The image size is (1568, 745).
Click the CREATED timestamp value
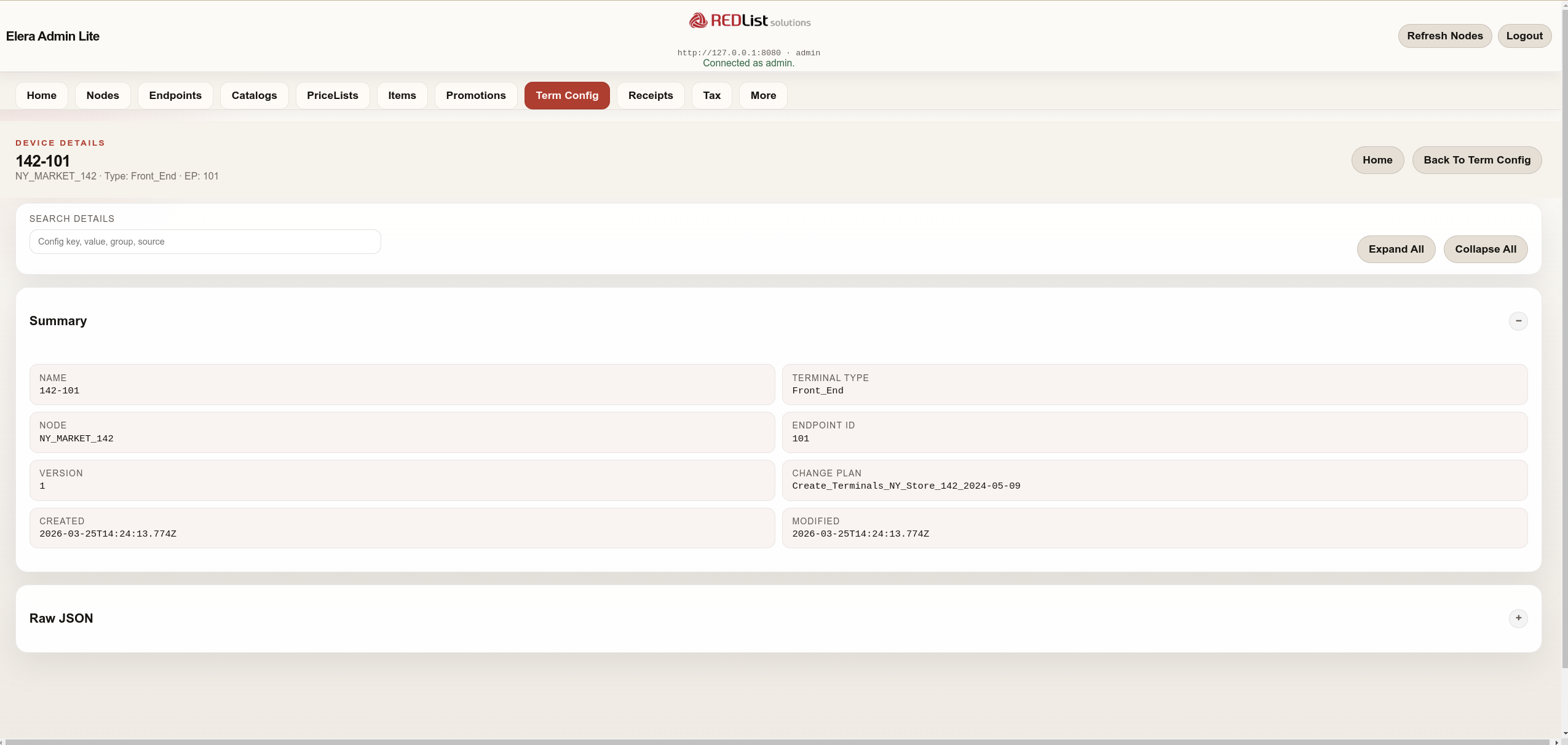click(x=108, y=534)
